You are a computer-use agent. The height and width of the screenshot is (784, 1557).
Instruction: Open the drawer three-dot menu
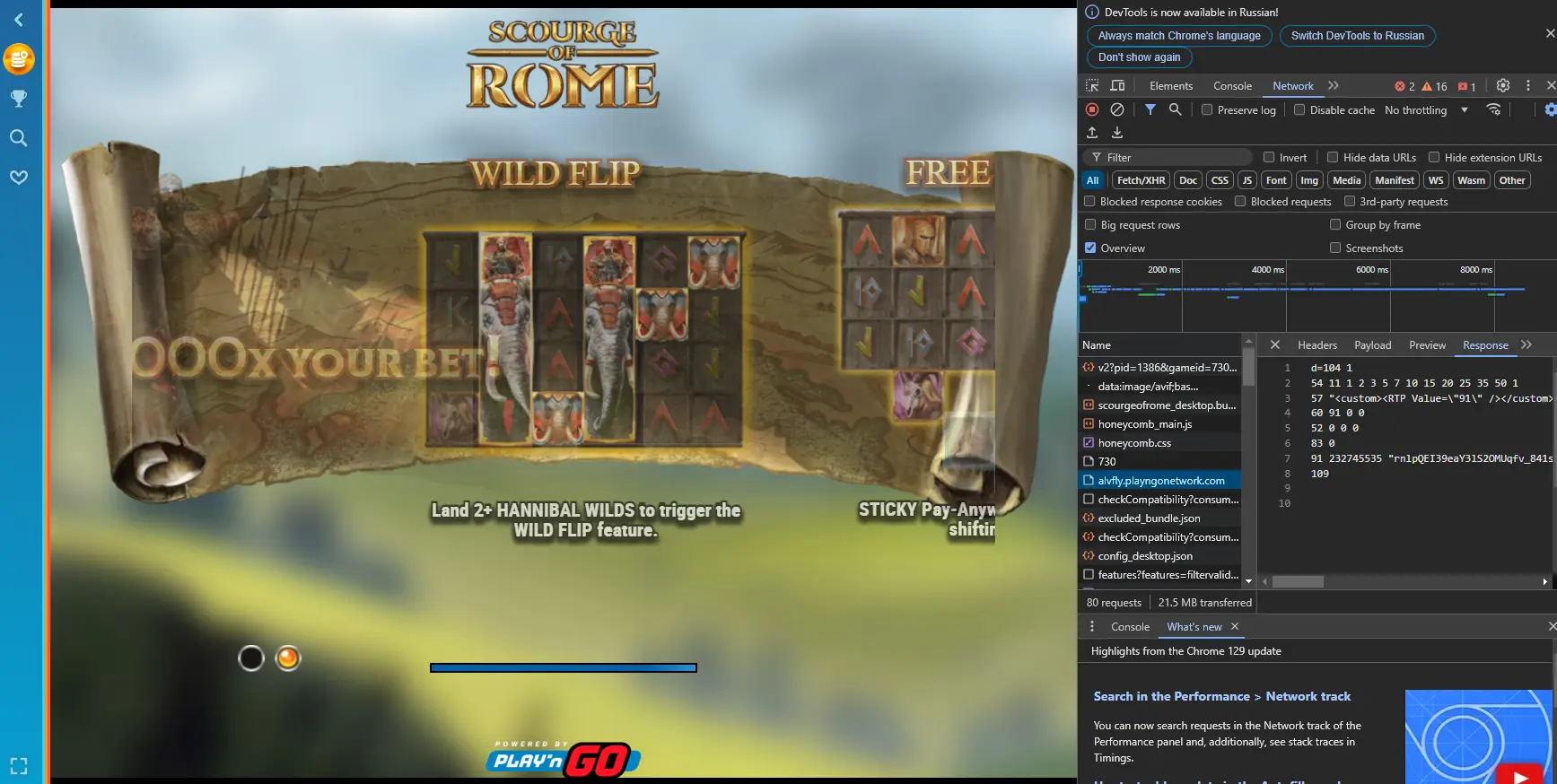[x=1092, y=627]
